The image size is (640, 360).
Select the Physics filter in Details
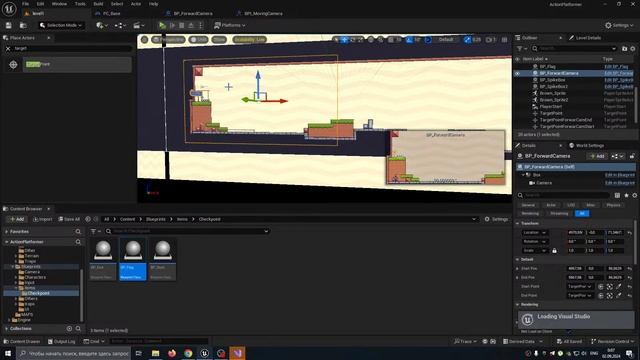[613, 205]
